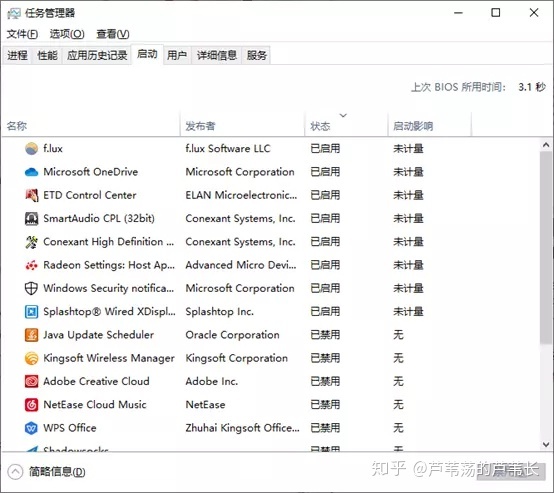554x493 pixels.
Task: Switch to the 详细信息 tab
Action: tap(217, 55)
